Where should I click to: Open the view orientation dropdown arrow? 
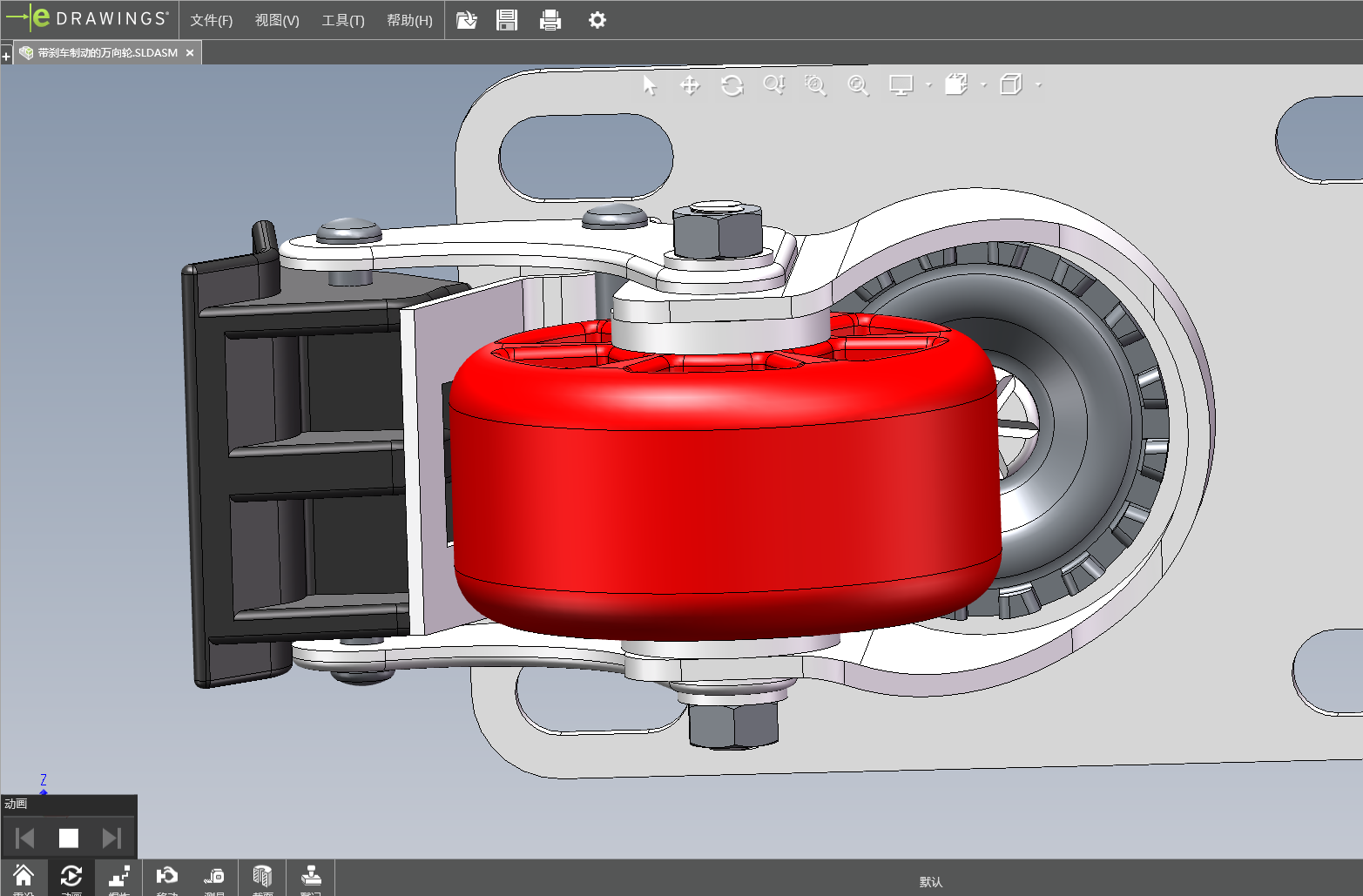[983, 85]
